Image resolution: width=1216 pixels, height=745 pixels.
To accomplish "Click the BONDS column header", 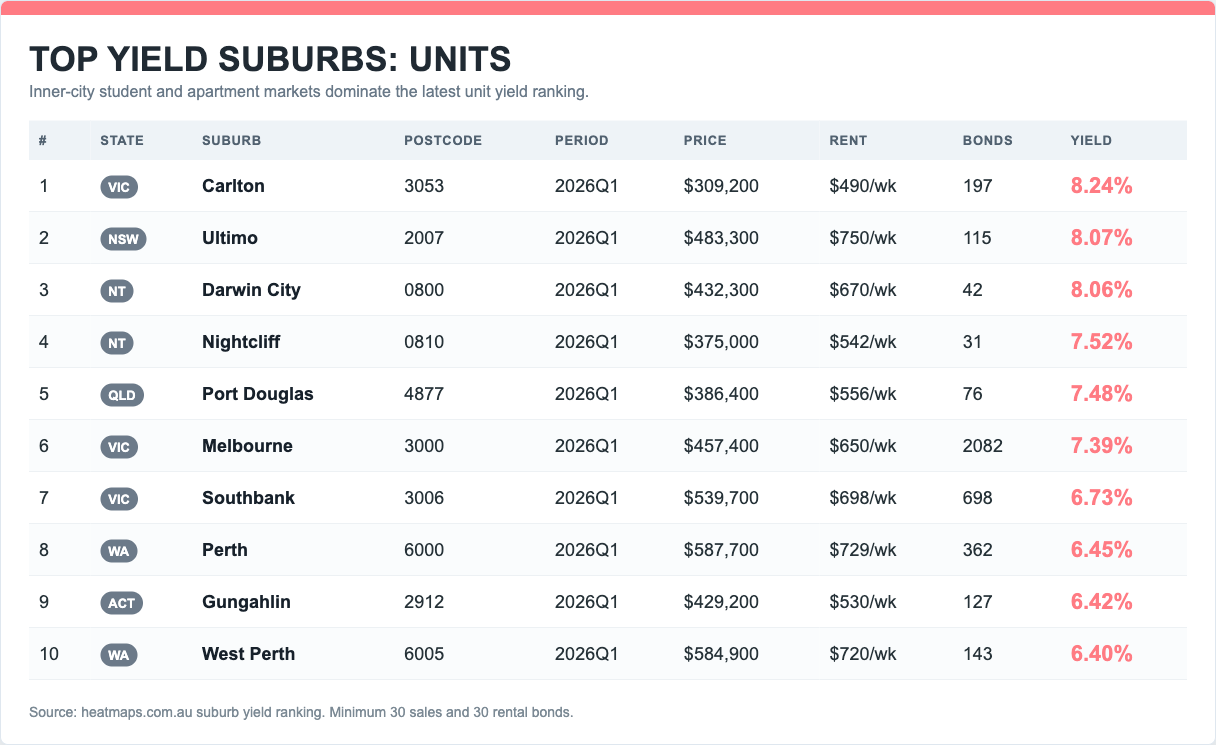I will pyautogui.click(x=987, y=141).
